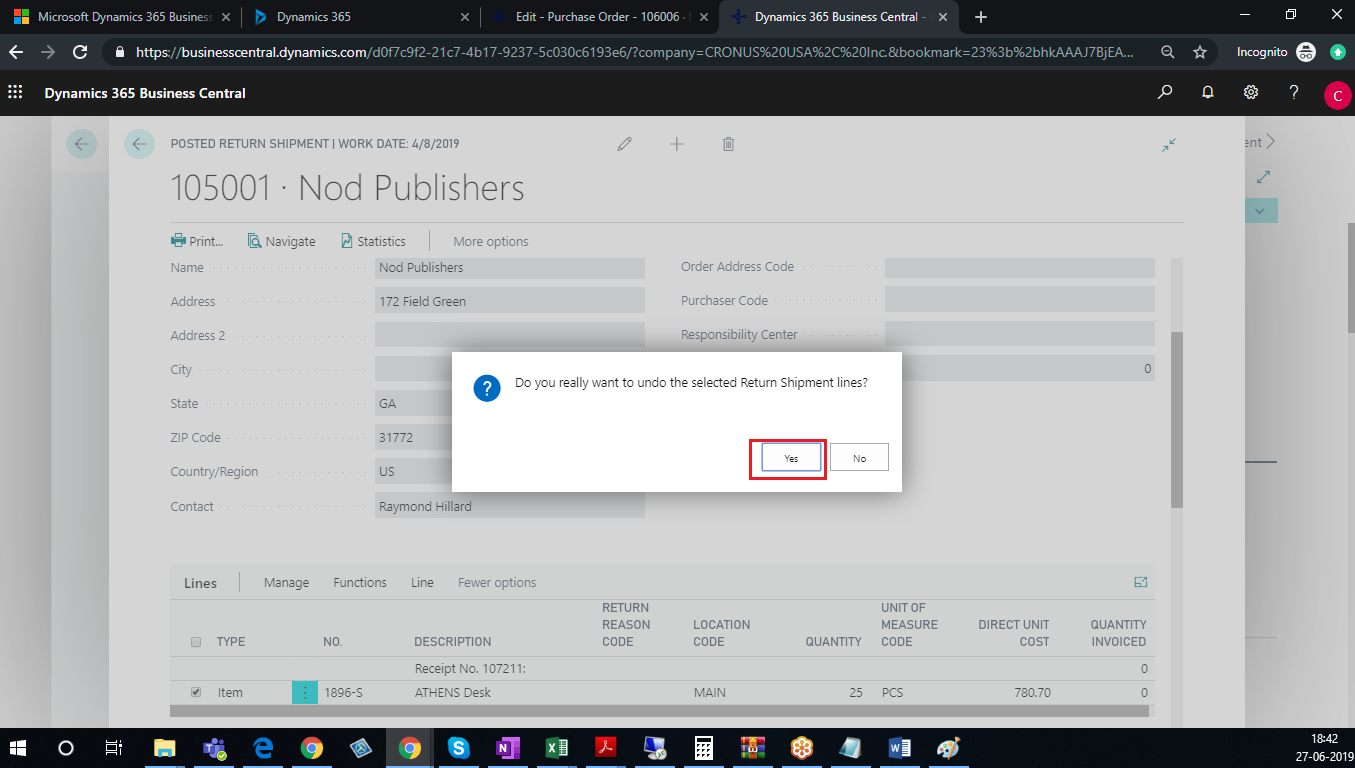Open the Windows Start menu
The width and height of the screenshot is (1355, 768).
point(17,748)
